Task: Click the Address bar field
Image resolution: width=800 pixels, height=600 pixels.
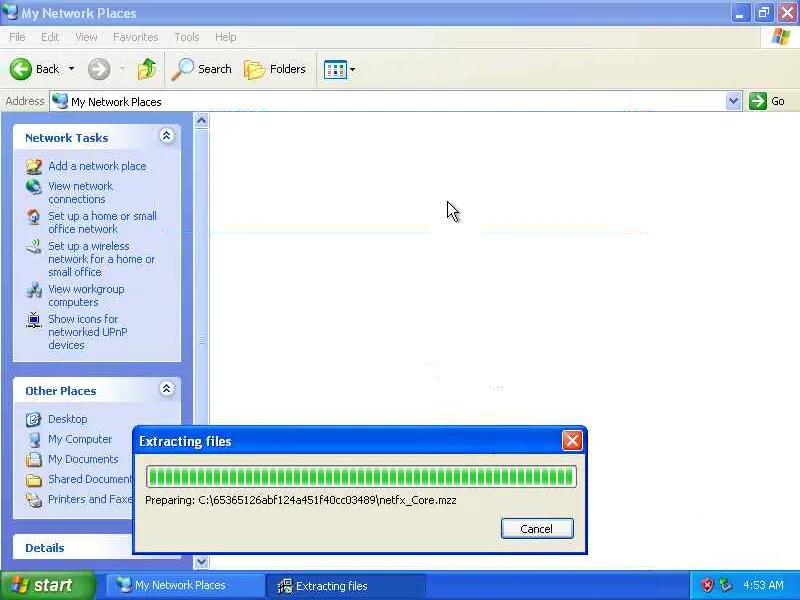Action: [388, 102]
